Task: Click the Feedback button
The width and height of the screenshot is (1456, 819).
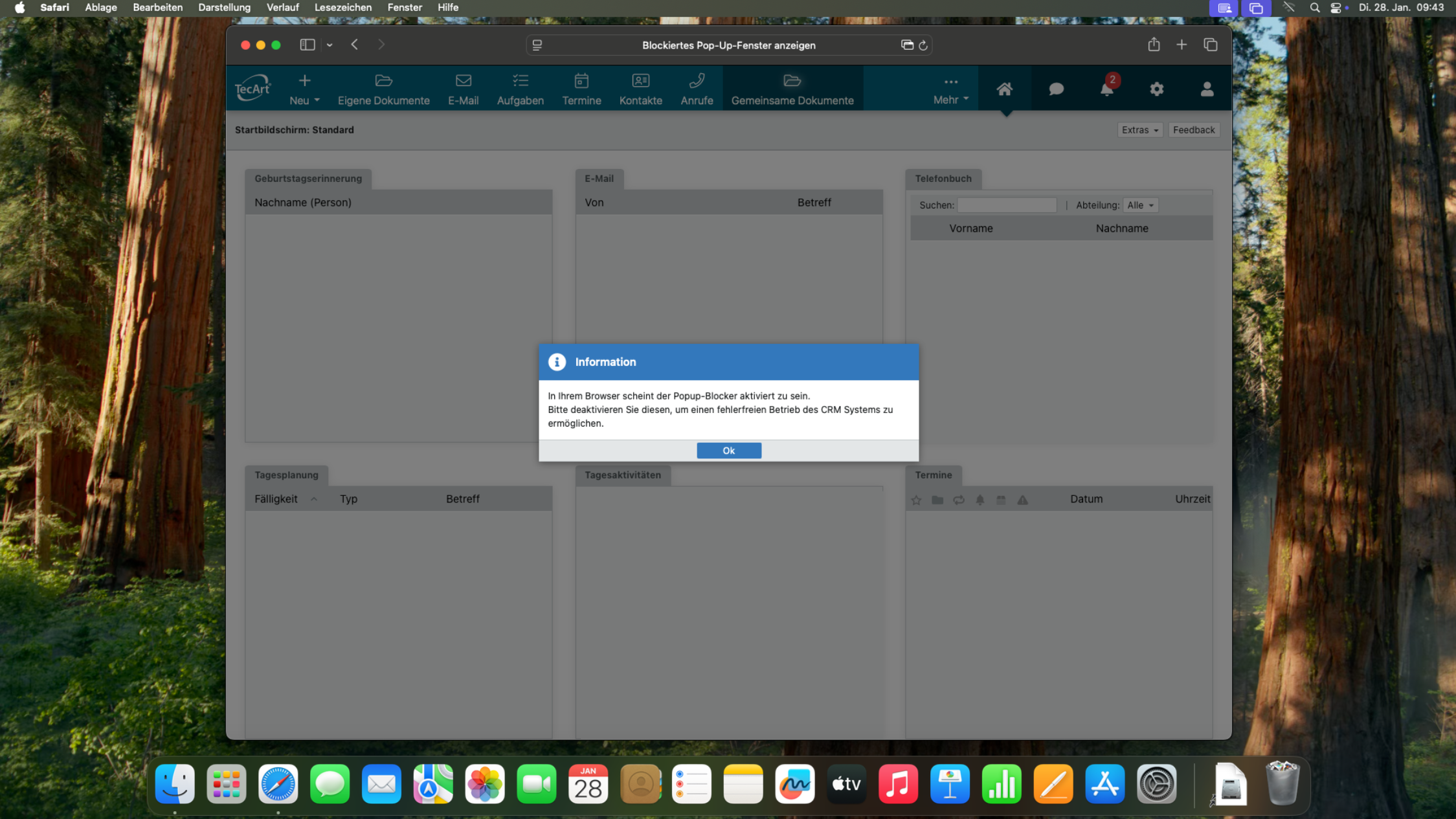Action: 1193,129
